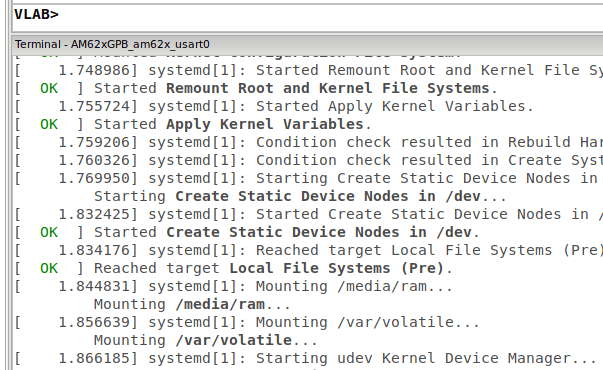Viewport: 603px width, 370px height.
Task: Click the bold 'Mounting /media/ram...' line
Action: pos(192,305)
